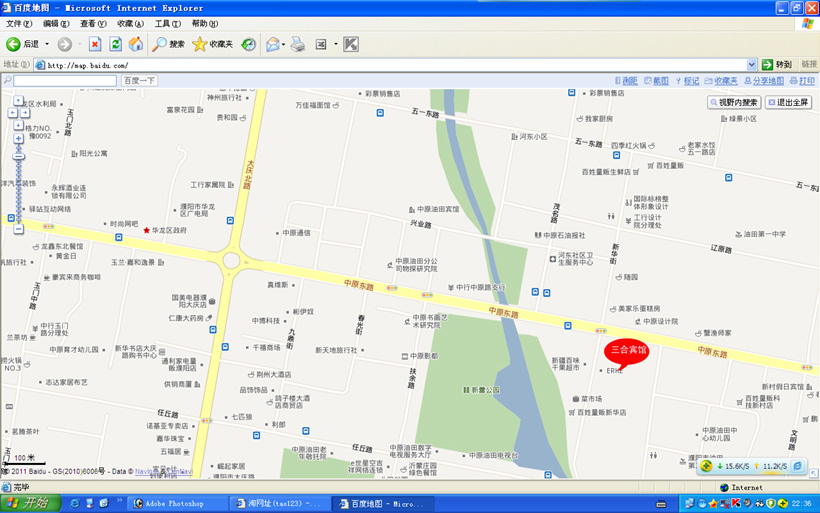Click the Forward arrow button in toolbar
This screenshot has height=513, width=820.
pyautogui.click(x=65, y=44)
